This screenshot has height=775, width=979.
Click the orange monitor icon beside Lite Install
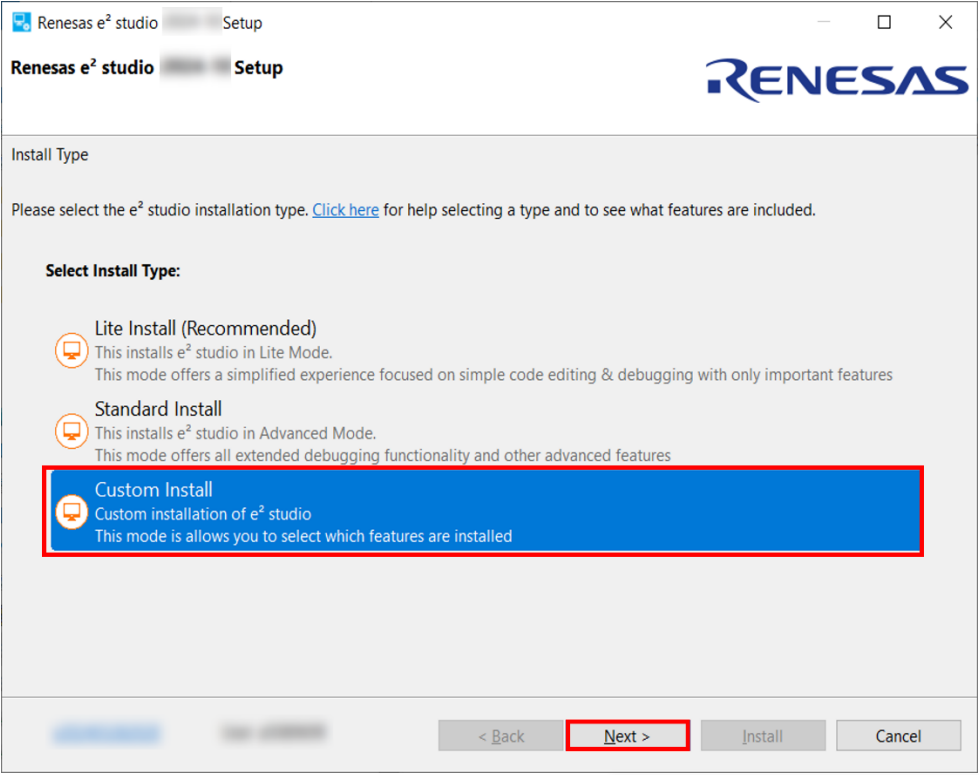71,351
